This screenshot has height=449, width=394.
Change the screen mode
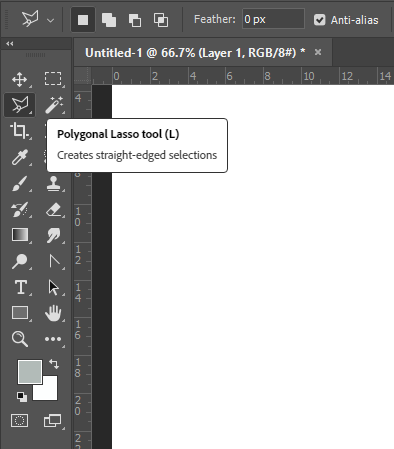click(x=52, y=421)
